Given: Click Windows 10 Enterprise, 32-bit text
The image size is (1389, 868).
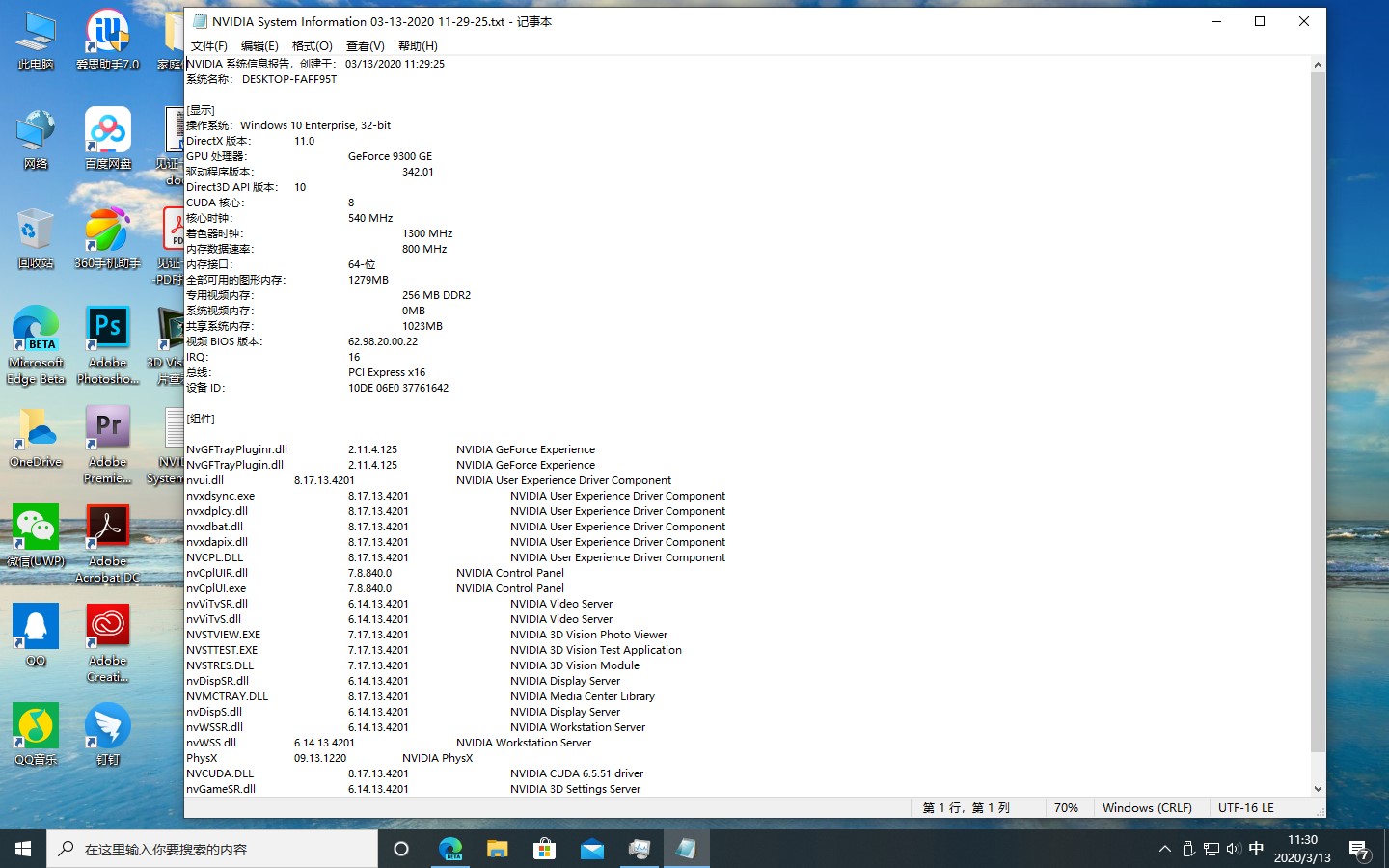Looking at the screenshot, I should 315,125.
